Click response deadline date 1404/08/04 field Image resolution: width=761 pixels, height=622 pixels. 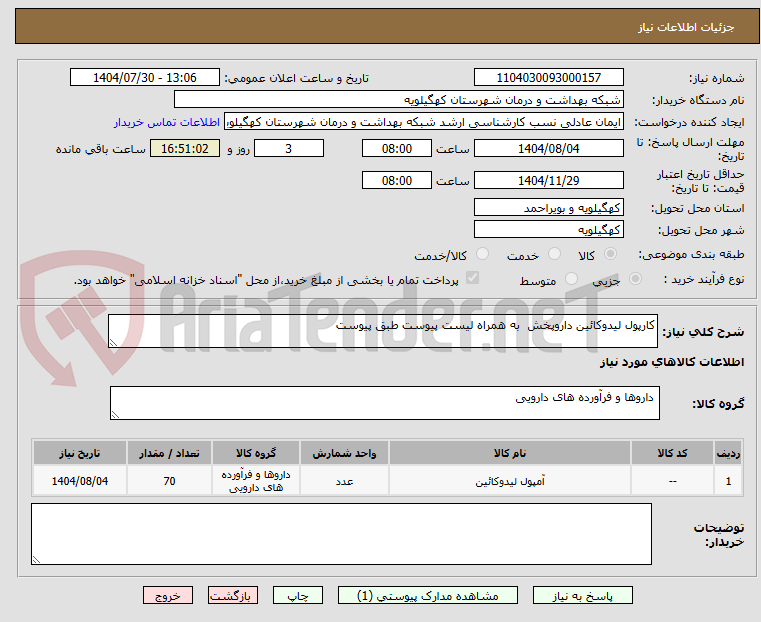coord(548,148)
